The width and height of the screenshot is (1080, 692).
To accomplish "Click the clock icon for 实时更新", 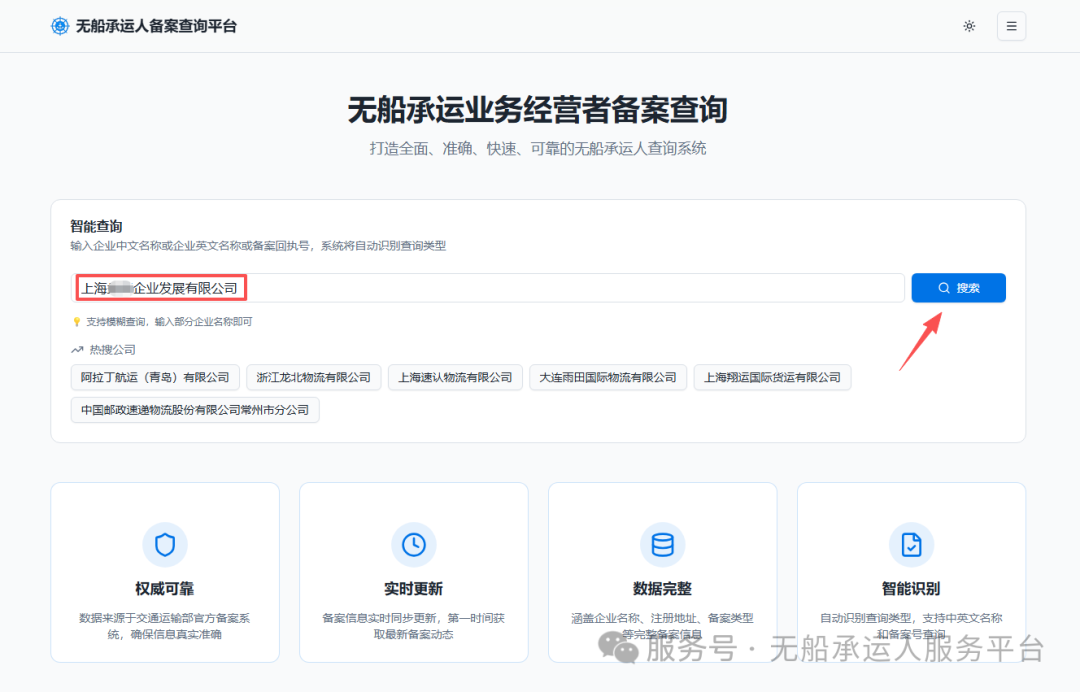I will (x=413, y=545).
